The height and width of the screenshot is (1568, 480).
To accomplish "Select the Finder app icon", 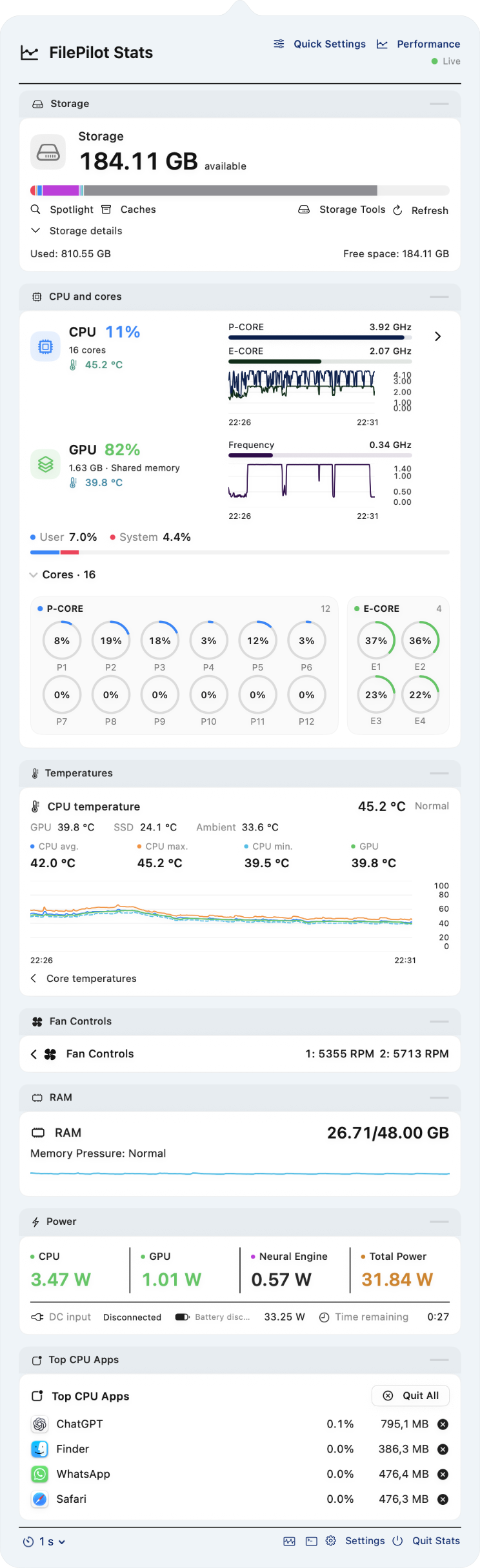I will [x=40, y=1449].
